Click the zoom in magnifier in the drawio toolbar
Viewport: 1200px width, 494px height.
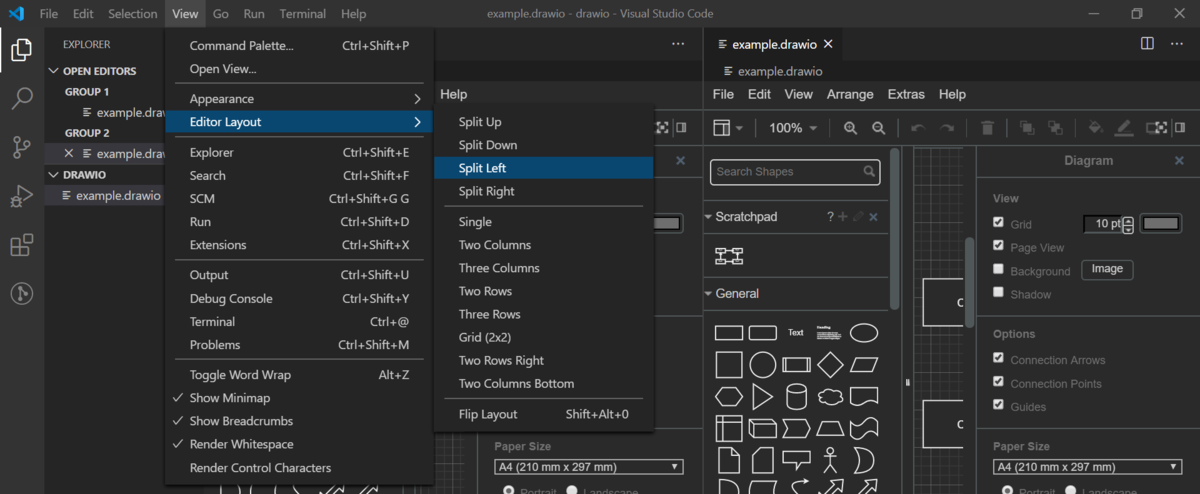coord(850,128)
